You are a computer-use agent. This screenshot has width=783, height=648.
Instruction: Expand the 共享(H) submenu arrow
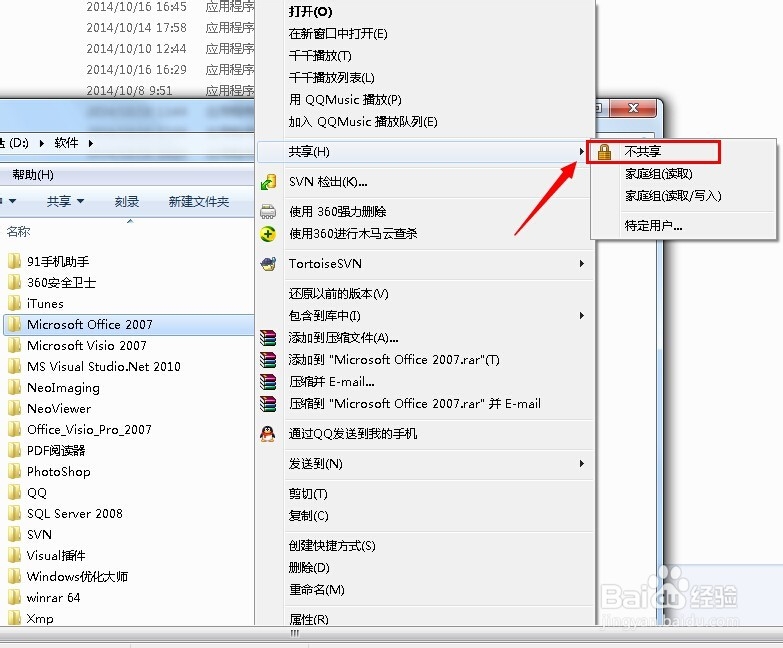(x=582, y=151)
